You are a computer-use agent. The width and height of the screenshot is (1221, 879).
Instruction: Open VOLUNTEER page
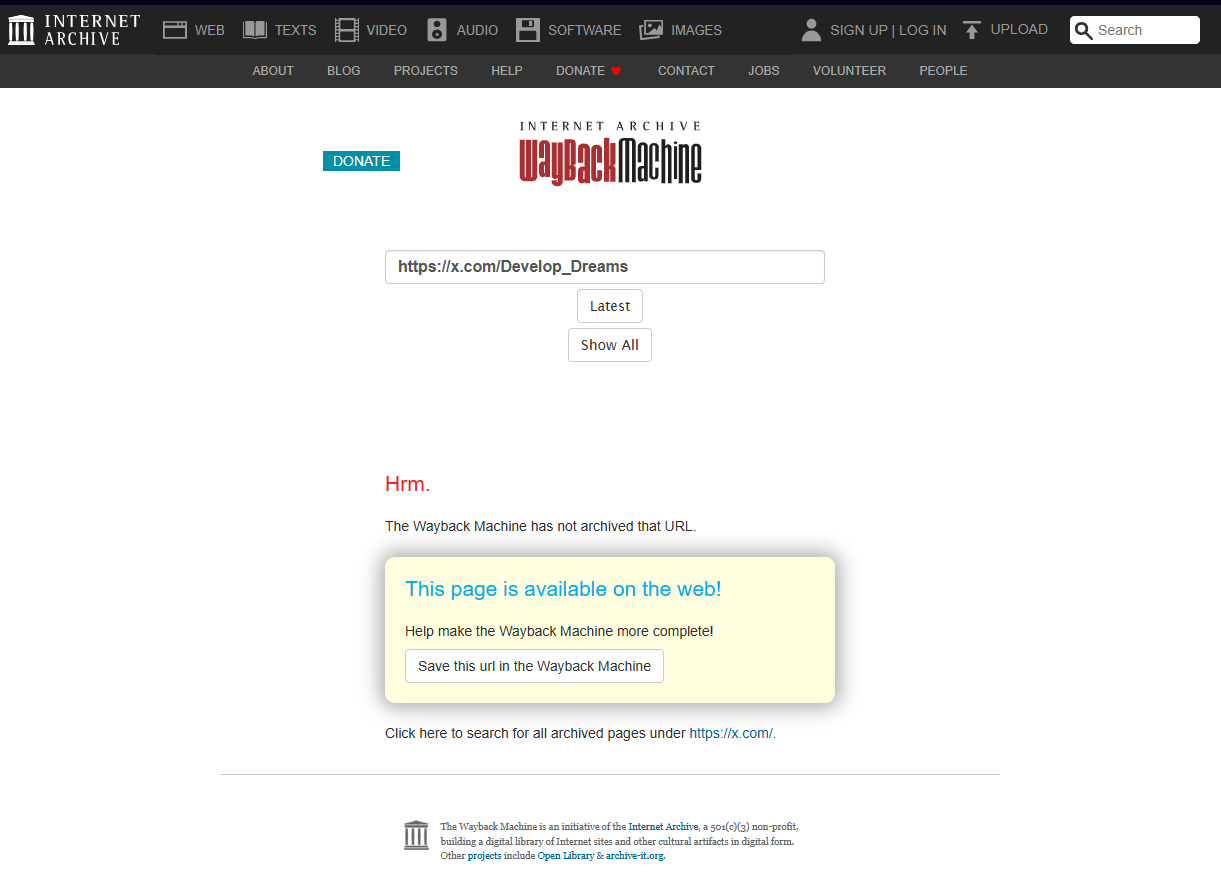click(x=849, y=71)
